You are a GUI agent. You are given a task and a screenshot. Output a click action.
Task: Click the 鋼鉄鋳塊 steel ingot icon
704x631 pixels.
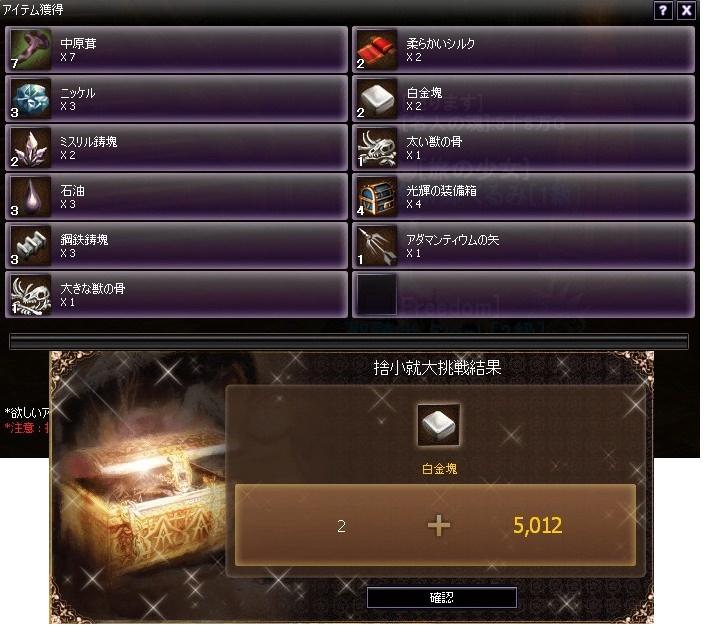coord(30,245)
